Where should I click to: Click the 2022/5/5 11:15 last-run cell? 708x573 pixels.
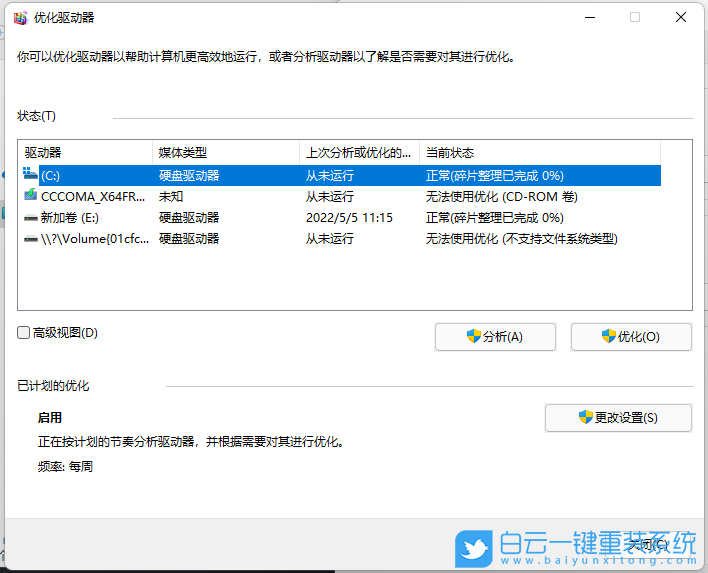click(349, 218)
